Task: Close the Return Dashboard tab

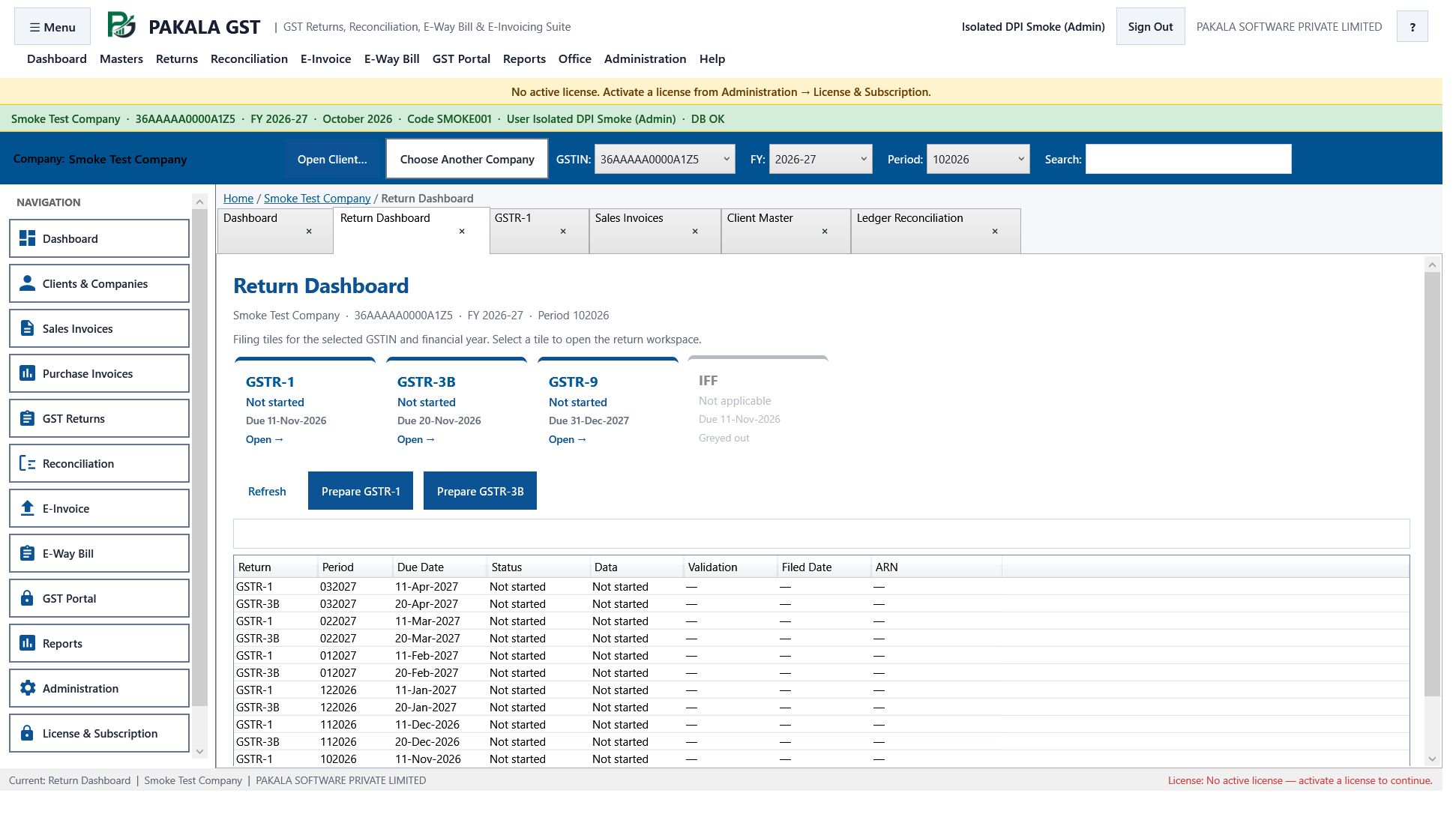Action: (462, 231)
